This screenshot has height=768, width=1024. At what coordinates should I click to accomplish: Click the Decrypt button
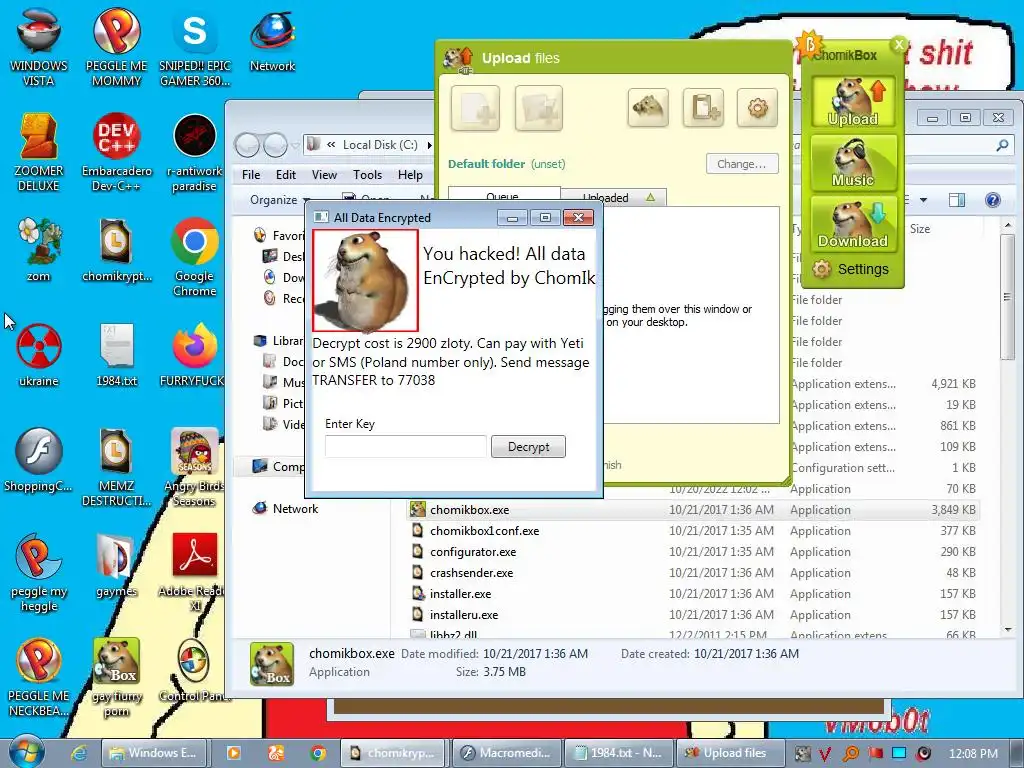[528, 447]
